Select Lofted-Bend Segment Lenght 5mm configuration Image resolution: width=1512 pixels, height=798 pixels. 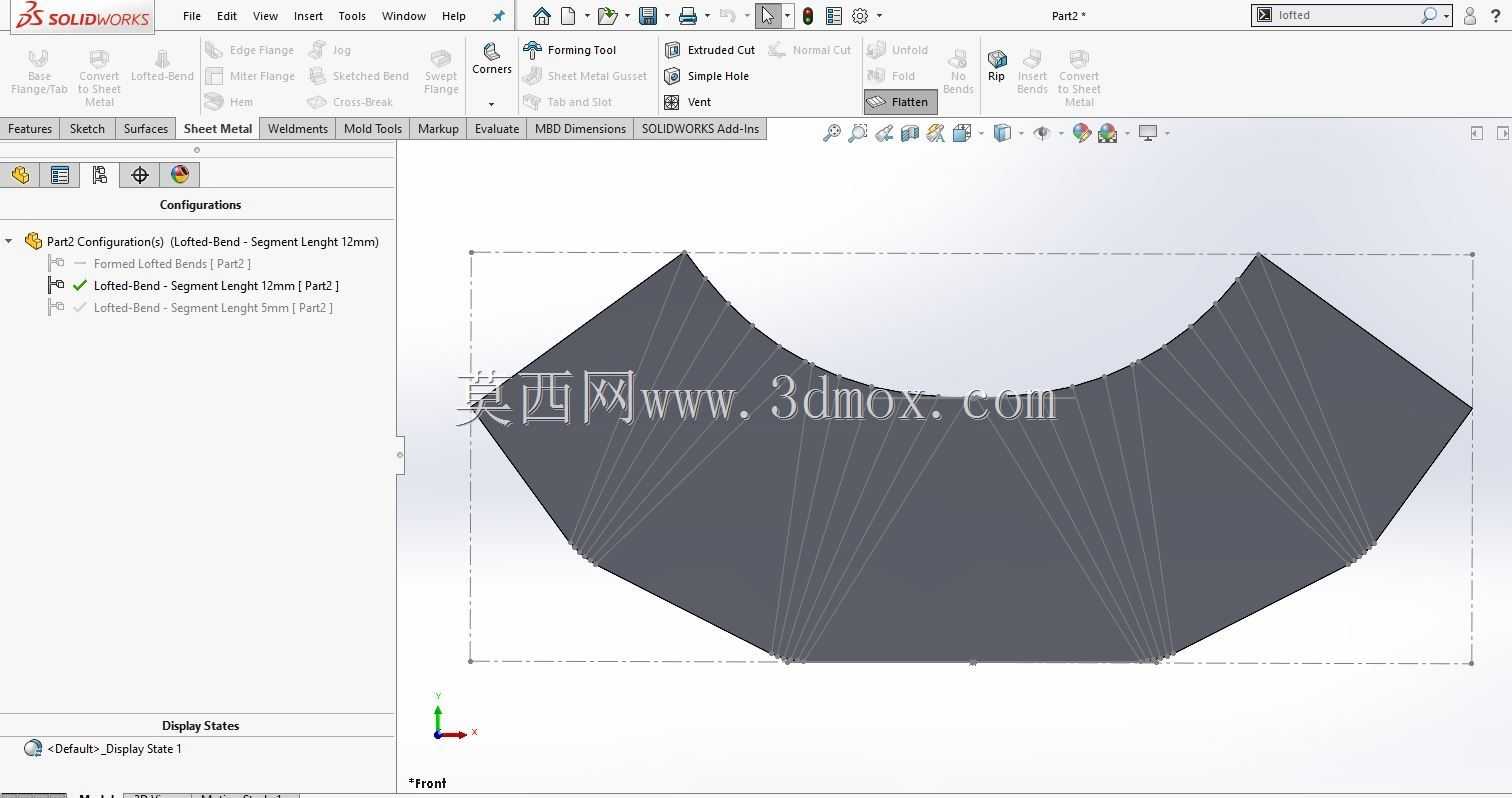(213, 308)
